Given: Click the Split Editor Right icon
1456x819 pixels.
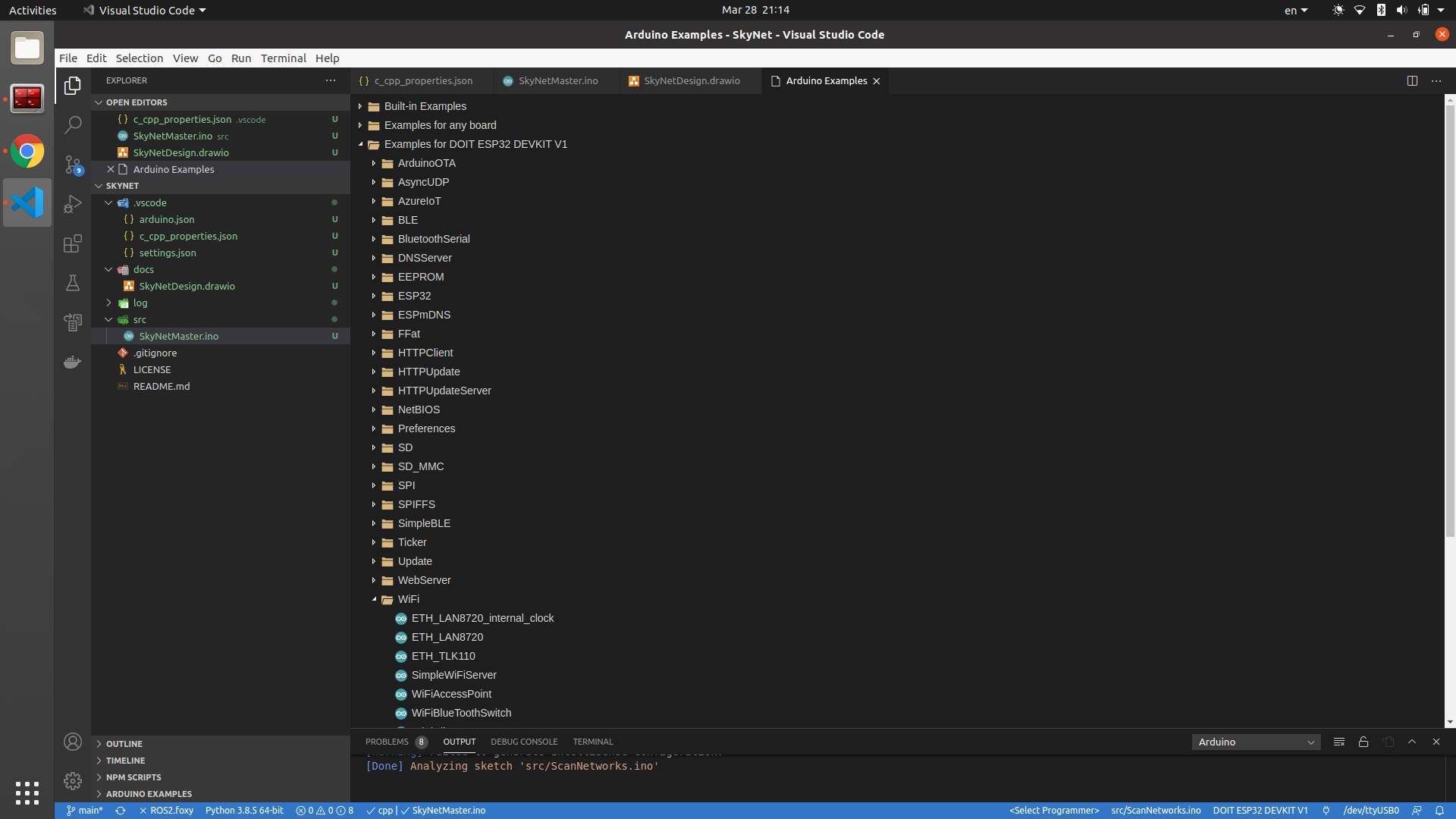Looking at the screenshot, I should click(1412, 80).
